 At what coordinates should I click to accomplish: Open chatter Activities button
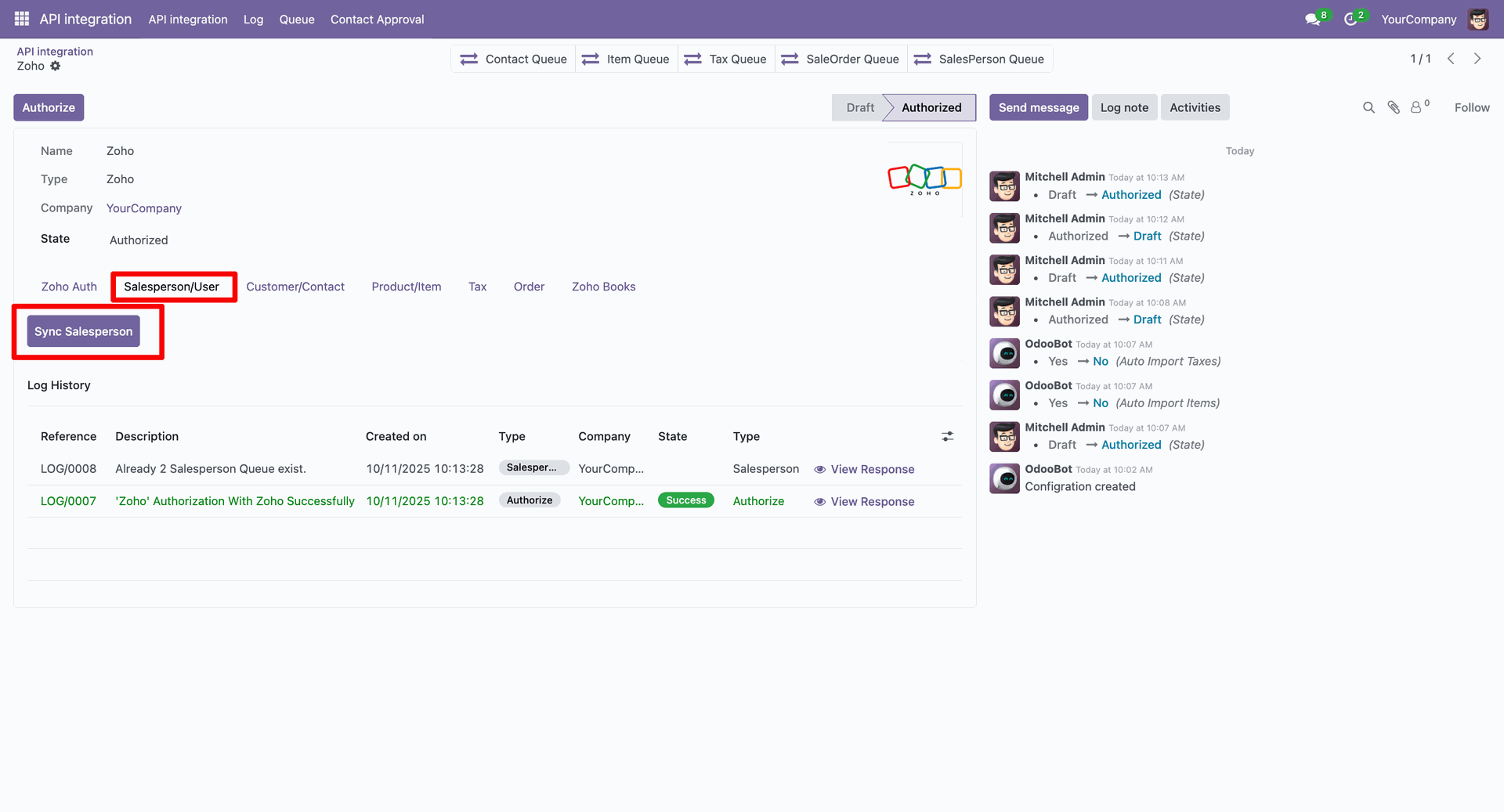[x=1195, y=107]
